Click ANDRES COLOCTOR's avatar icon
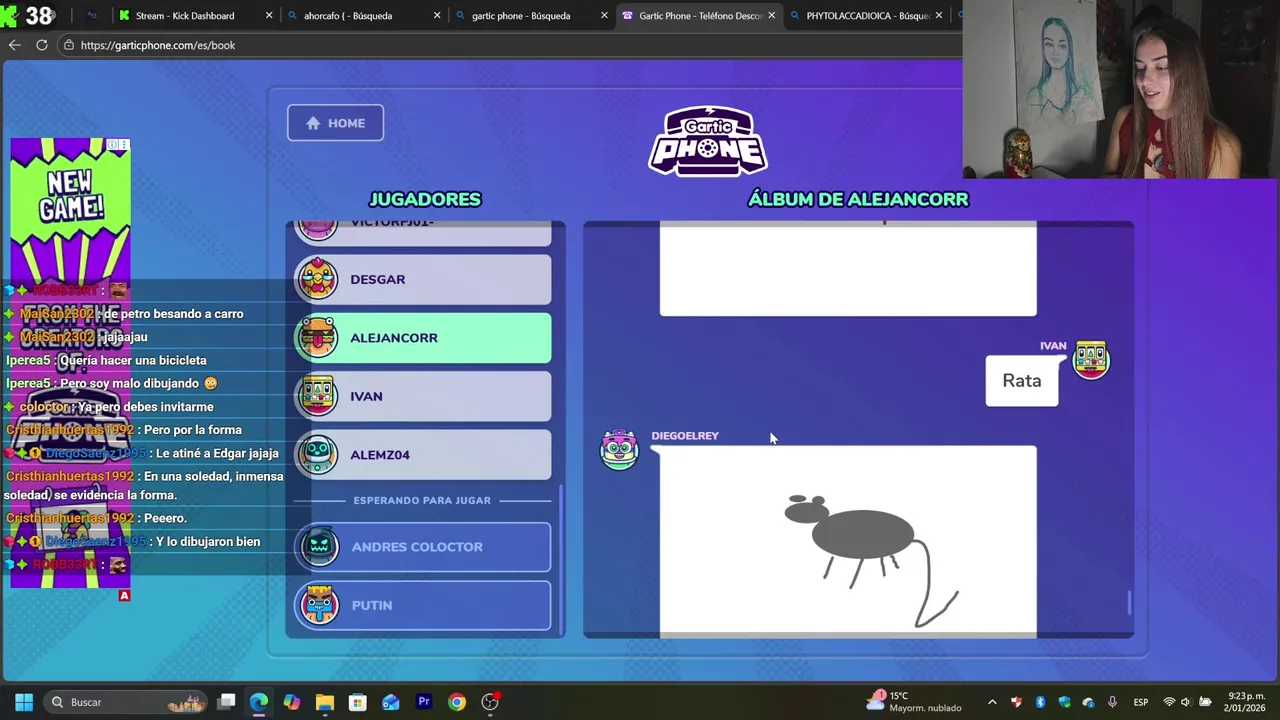 319,547
